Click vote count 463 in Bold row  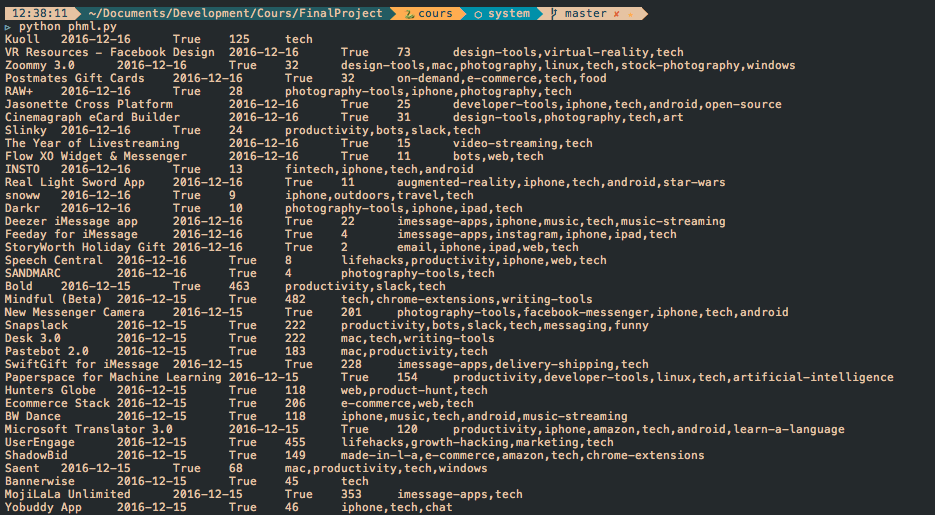pyautogui.click(x=239, y=287)
